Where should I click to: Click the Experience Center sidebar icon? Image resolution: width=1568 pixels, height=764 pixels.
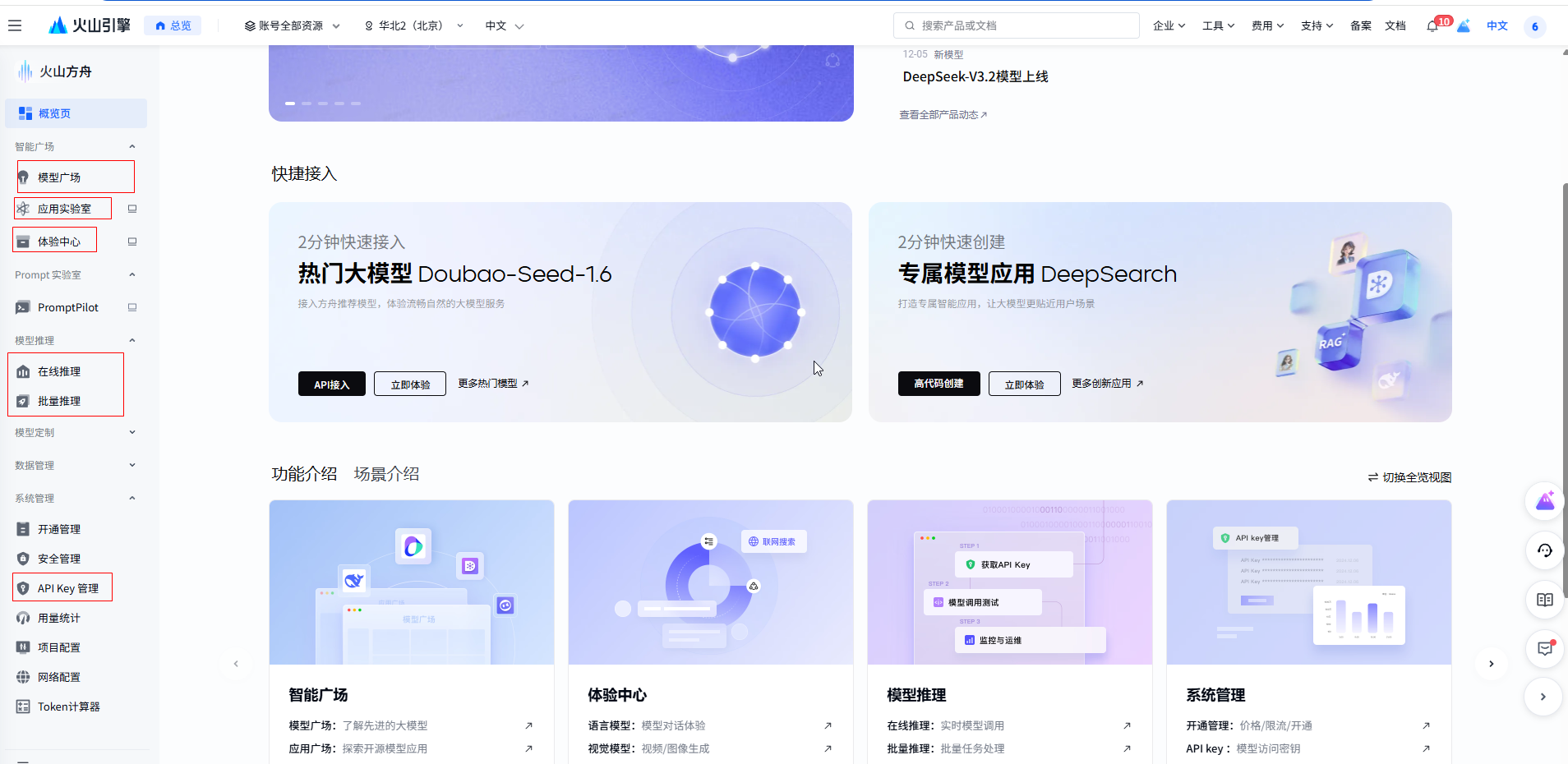tap(23, 242)
